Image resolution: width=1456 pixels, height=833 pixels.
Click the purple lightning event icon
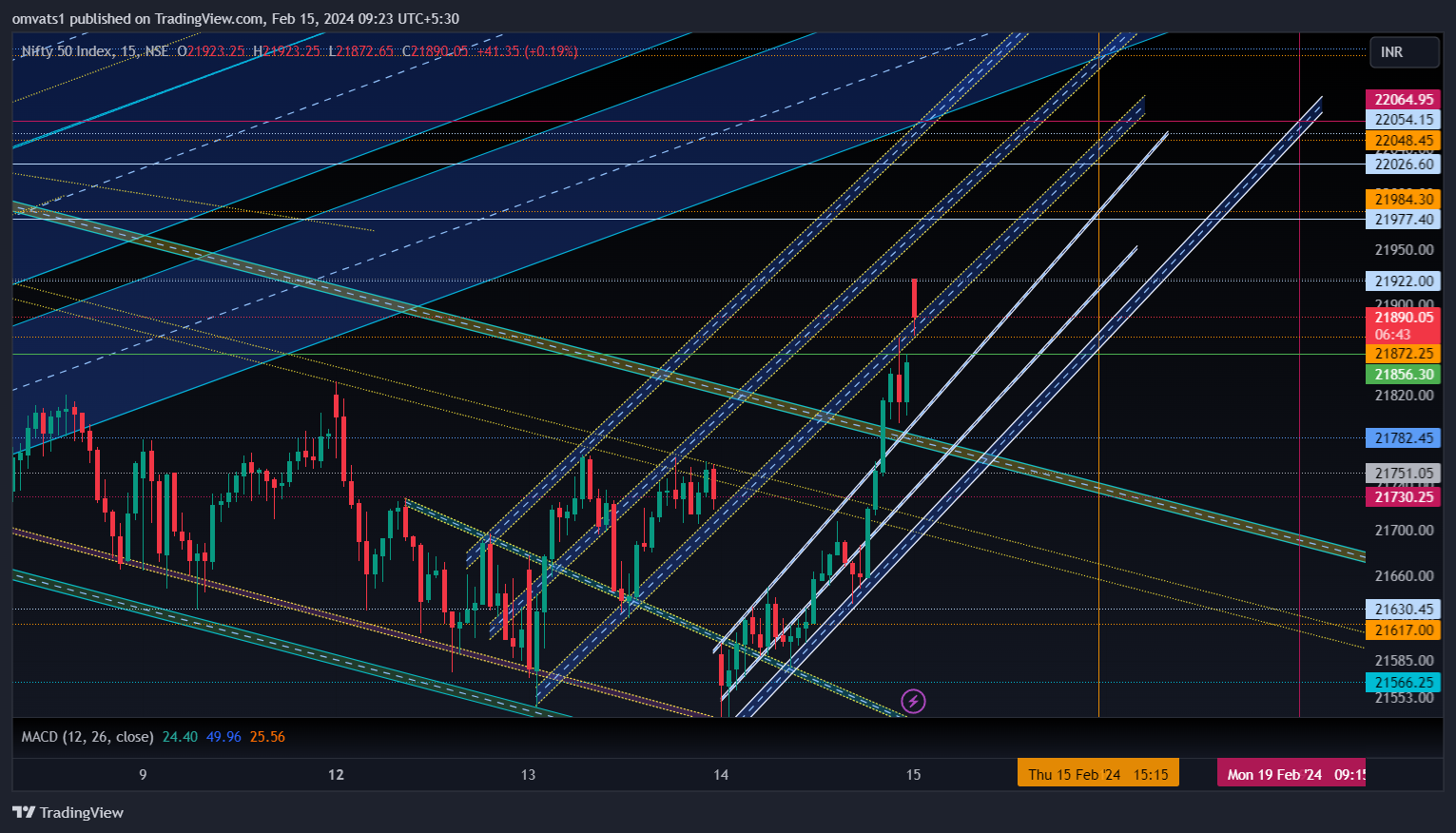[913, 702]
